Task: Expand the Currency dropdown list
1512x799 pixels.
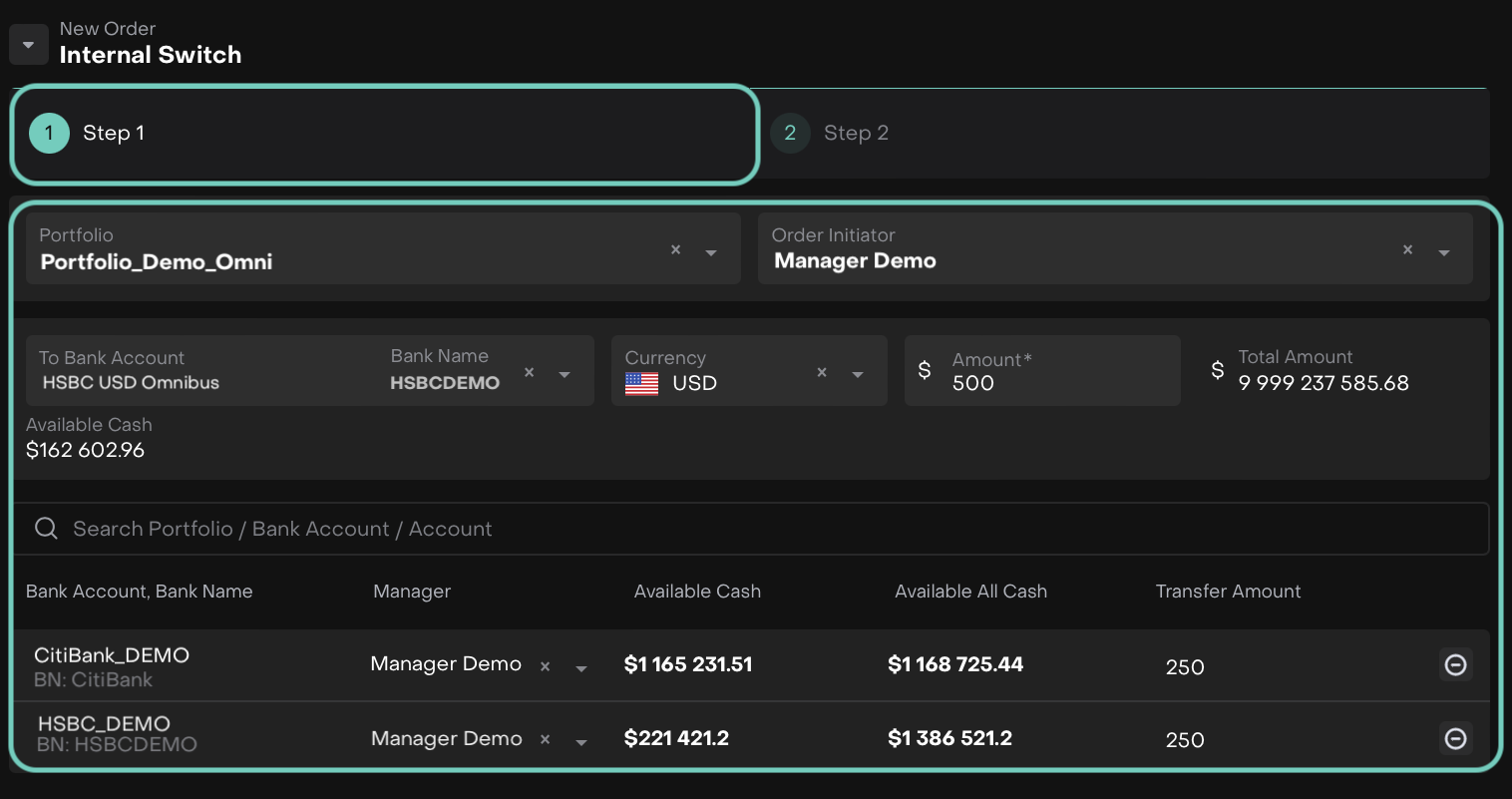Action: pos(858,375)
